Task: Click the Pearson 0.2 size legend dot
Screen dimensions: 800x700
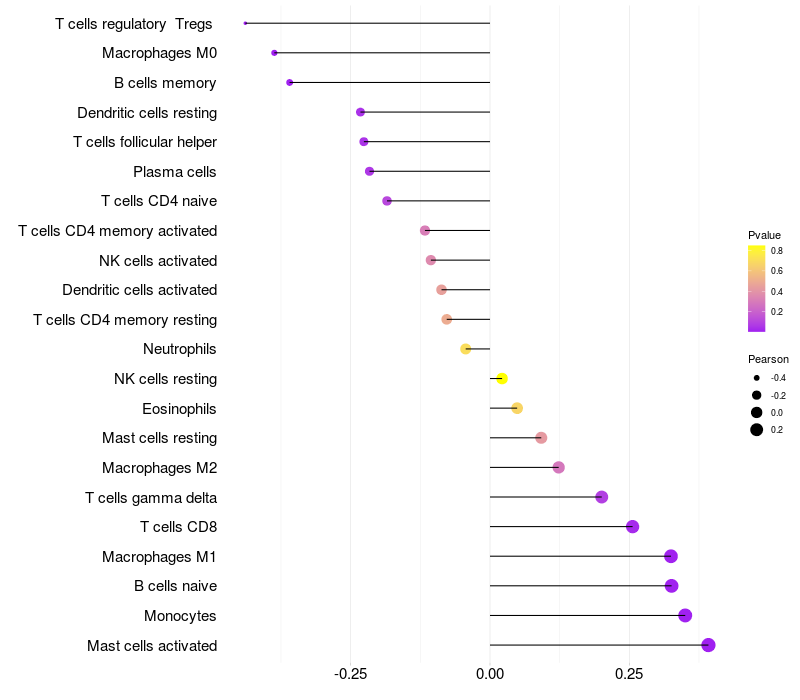Action: [757, 430]
